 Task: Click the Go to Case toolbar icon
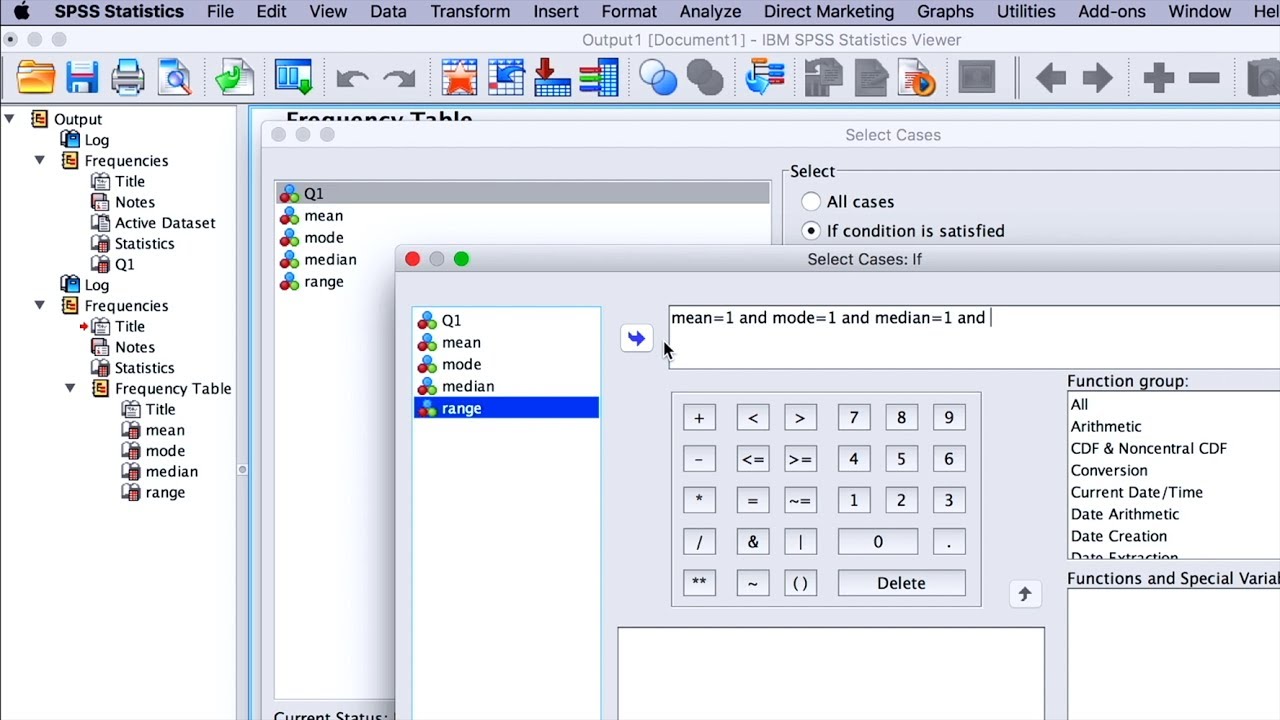(507, 78)
